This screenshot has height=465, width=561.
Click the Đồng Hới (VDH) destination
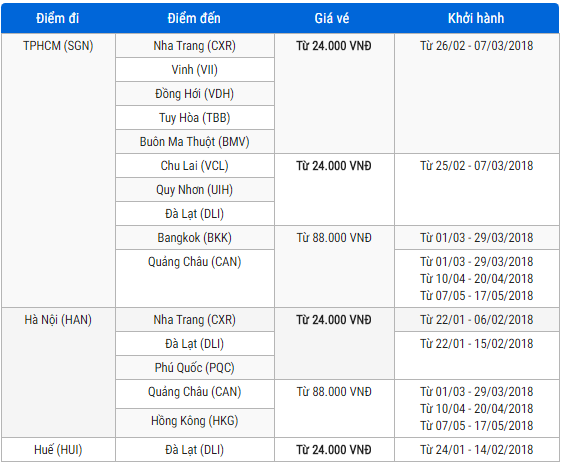(195, 94)
